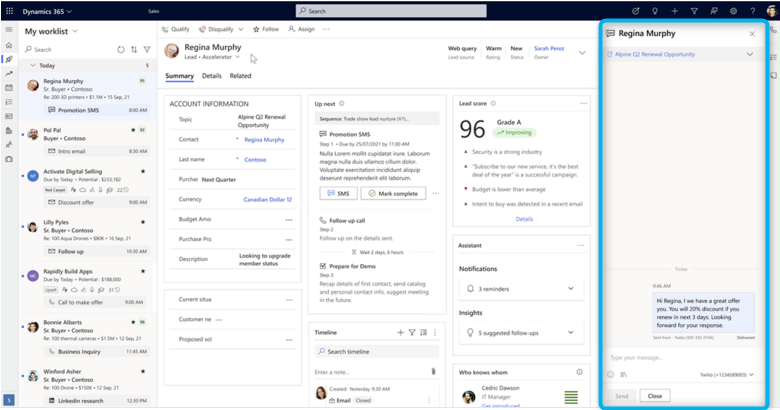Select Bonnie Alberts worklist item

tap(88, 337)
